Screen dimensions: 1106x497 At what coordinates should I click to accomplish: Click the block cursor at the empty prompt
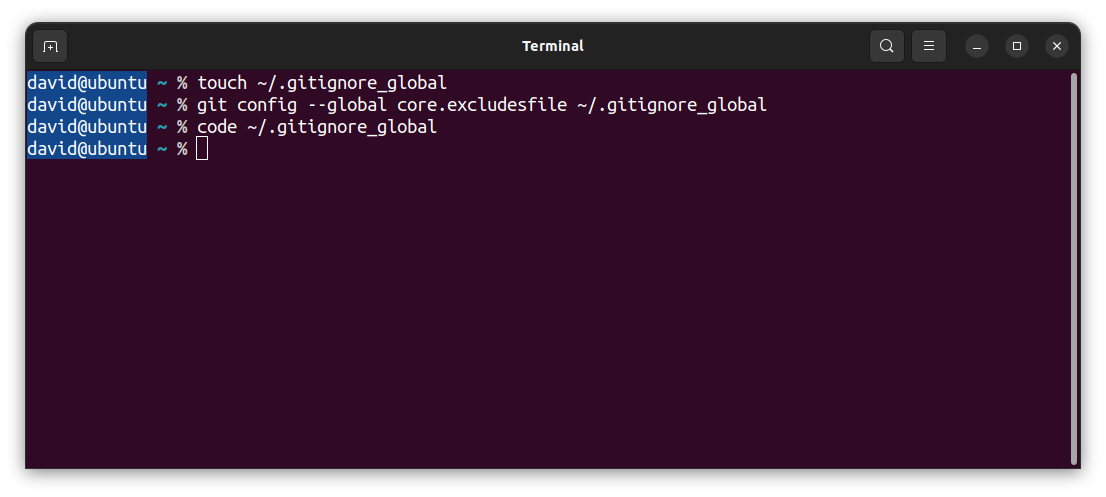tap(202, 149)
